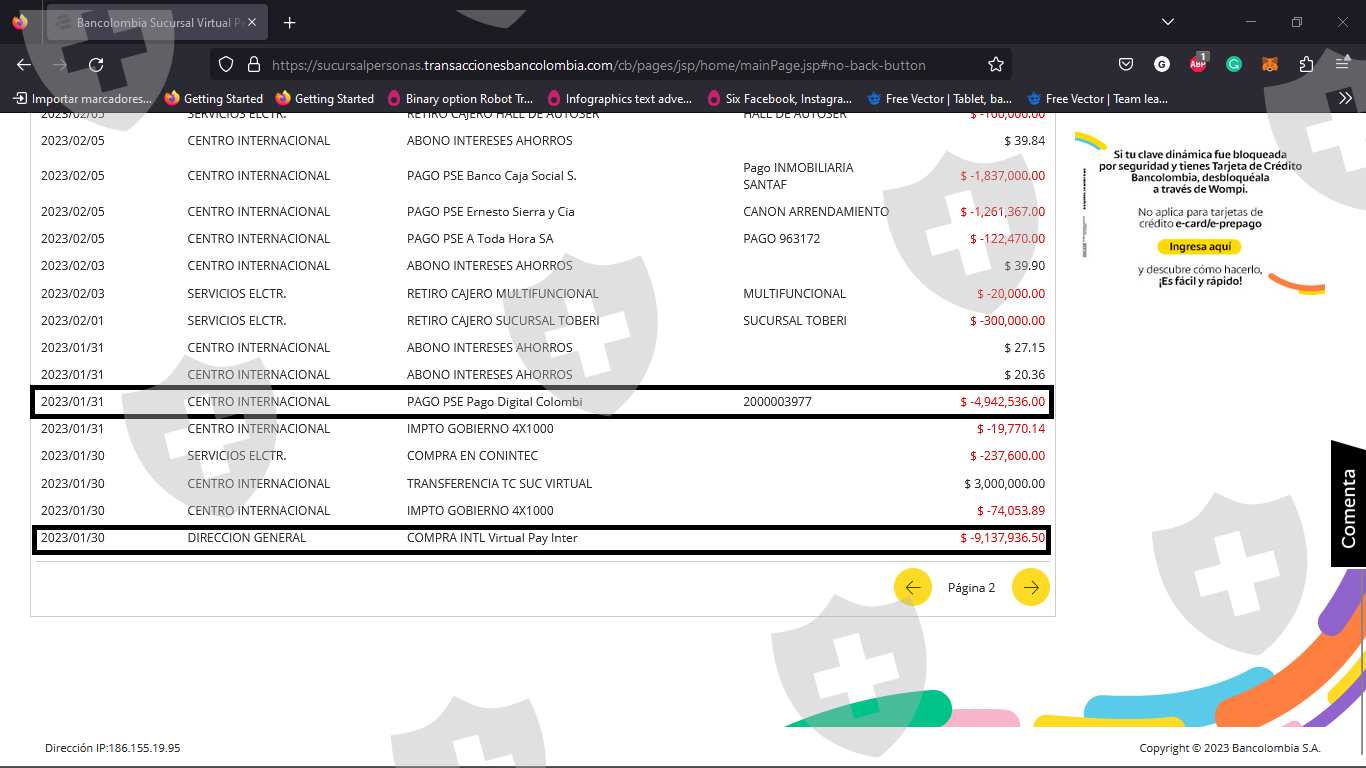Bookmark this page with the star icon
1366x768 pixels.
(x=995, y=65)
